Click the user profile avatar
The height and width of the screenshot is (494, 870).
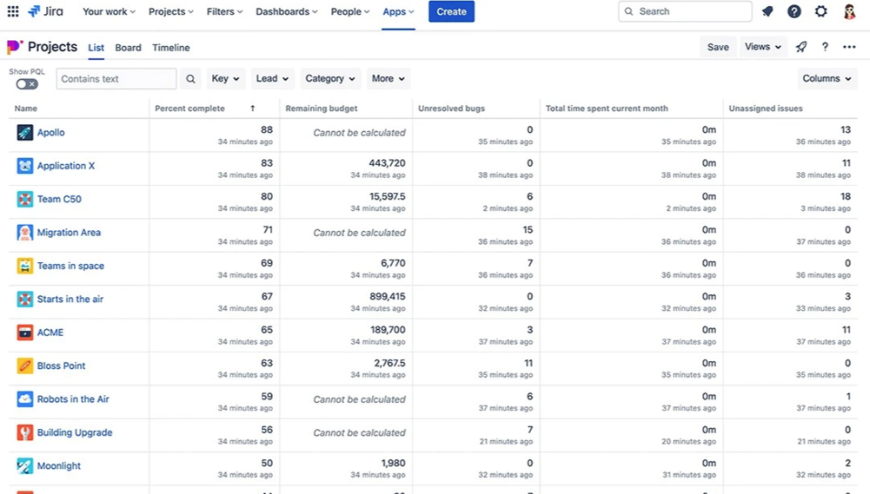[x=849, y=12]
